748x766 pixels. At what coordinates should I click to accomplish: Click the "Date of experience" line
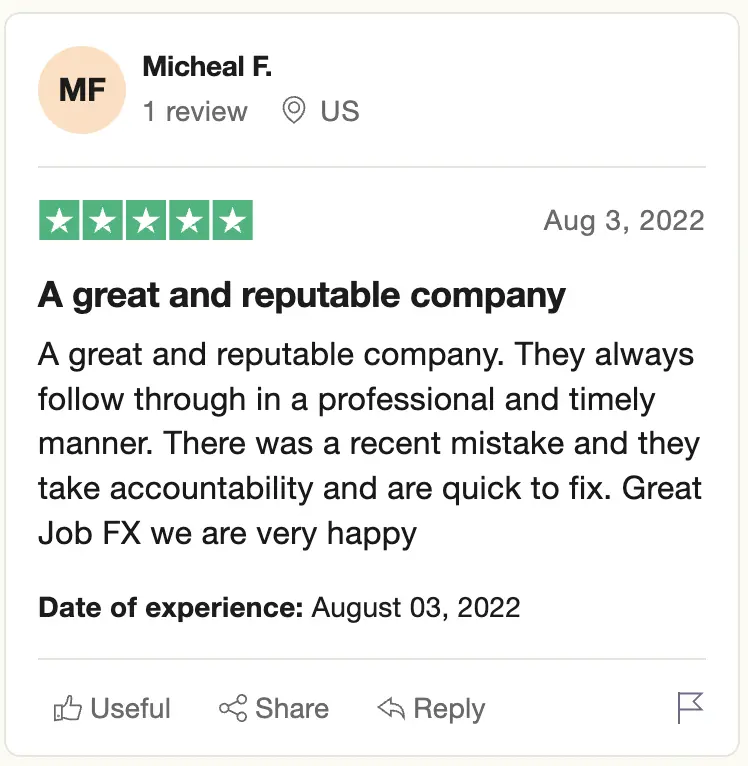279,607
